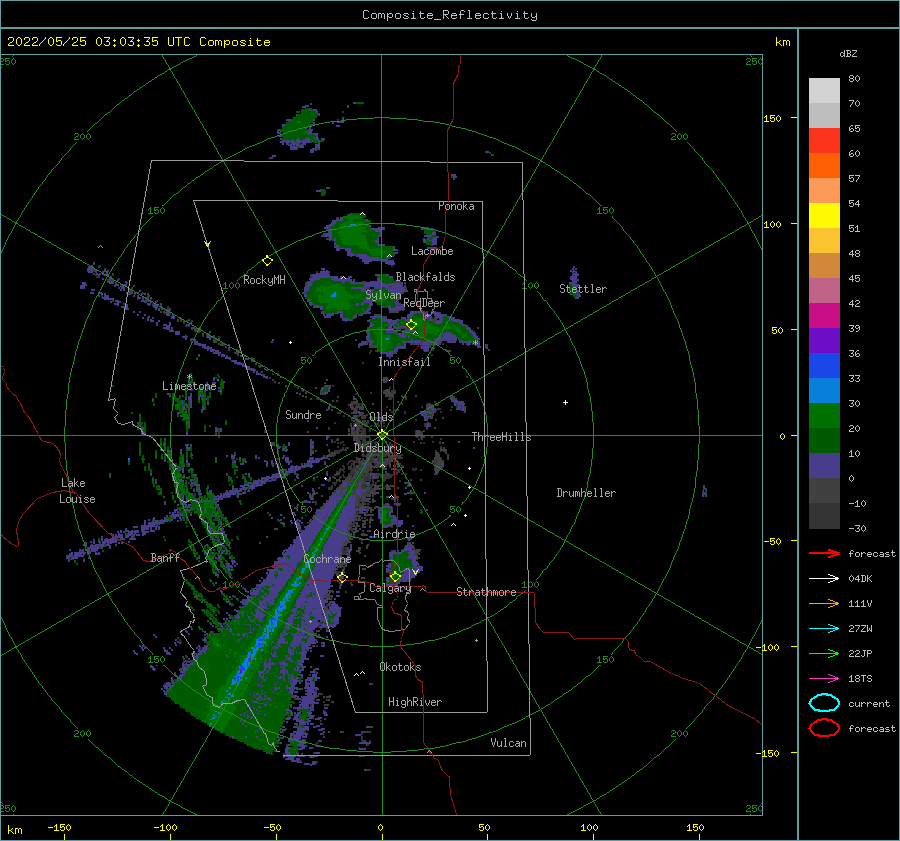The width and height of the screenshot is (900, 841).
Task: Click the red forecast arrow in the legend
Action: point(824,553)
